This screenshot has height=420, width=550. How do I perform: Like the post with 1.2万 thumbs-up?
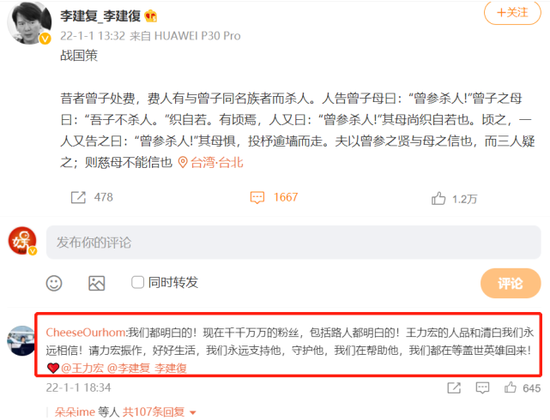[438, 198]
